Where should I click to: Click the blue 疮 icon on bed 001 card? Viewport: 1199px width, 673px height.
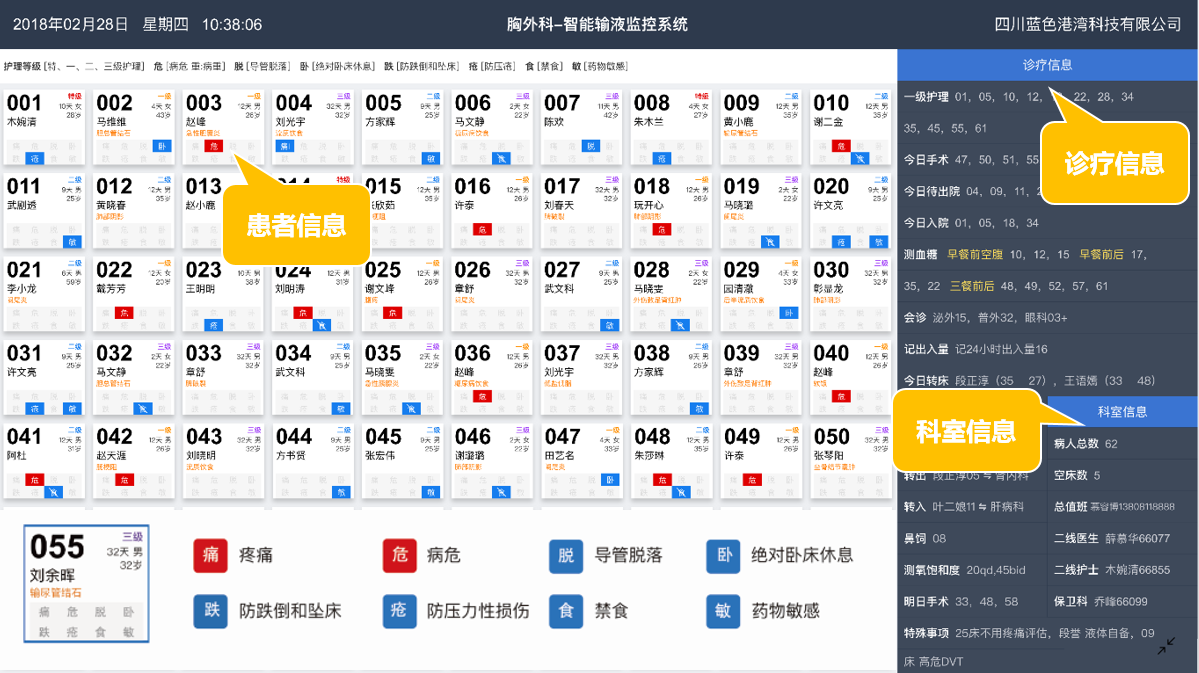coord(34,158)
